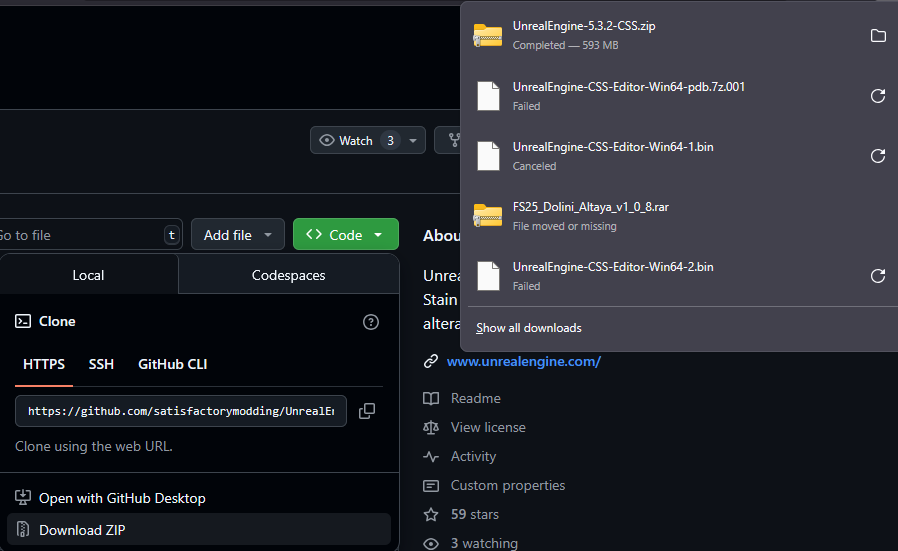Click the Fork icon button
Screen dimensions: 898x551
(454, 140)
